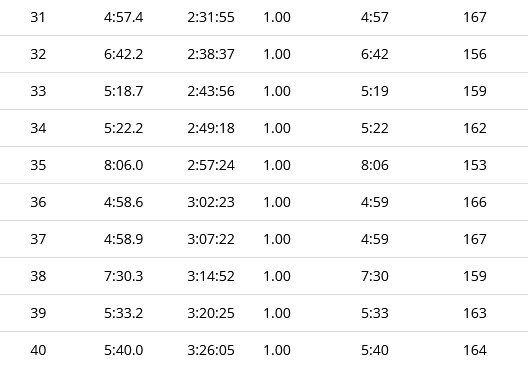528x368 pixels.
Task: Click lap 33 pace 5:19
Action: point(375,91)
